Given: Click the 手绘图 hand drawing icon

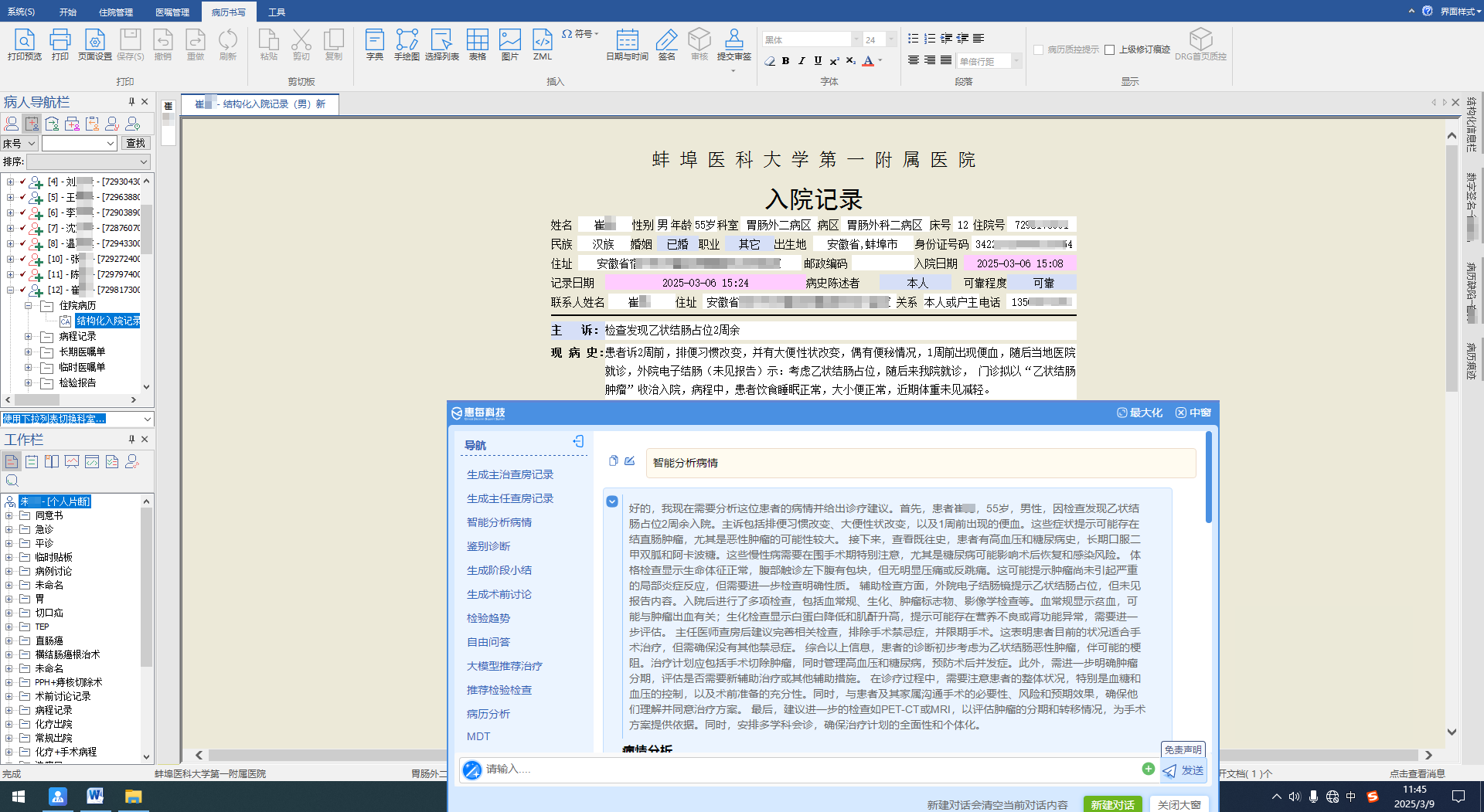Looking at the screenshot, I should click(407, 44).
